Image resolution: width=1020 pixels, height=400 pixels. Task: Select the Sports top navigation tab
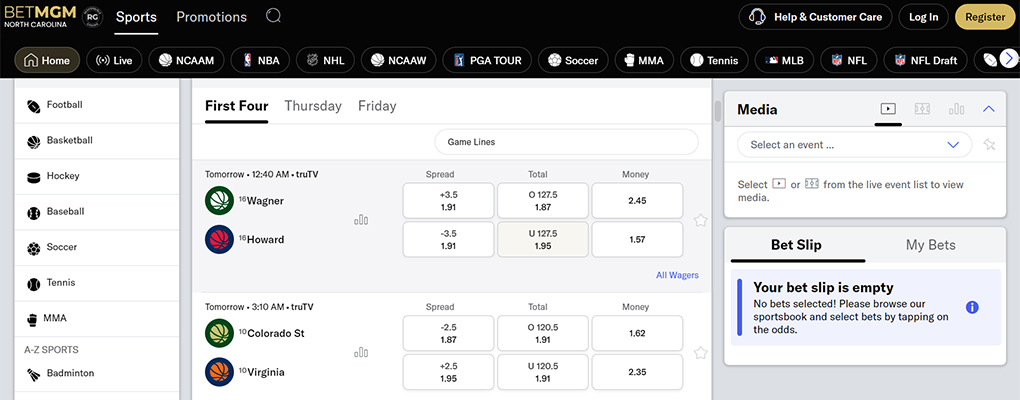click(x=137, y=18)
